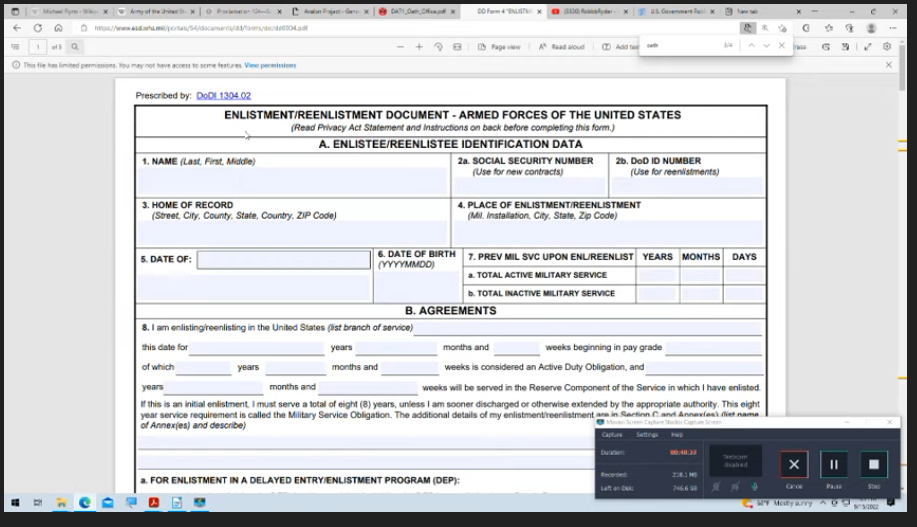917x527 pixels.
Task: Close the find on page bar
Action: coord(782,46)
